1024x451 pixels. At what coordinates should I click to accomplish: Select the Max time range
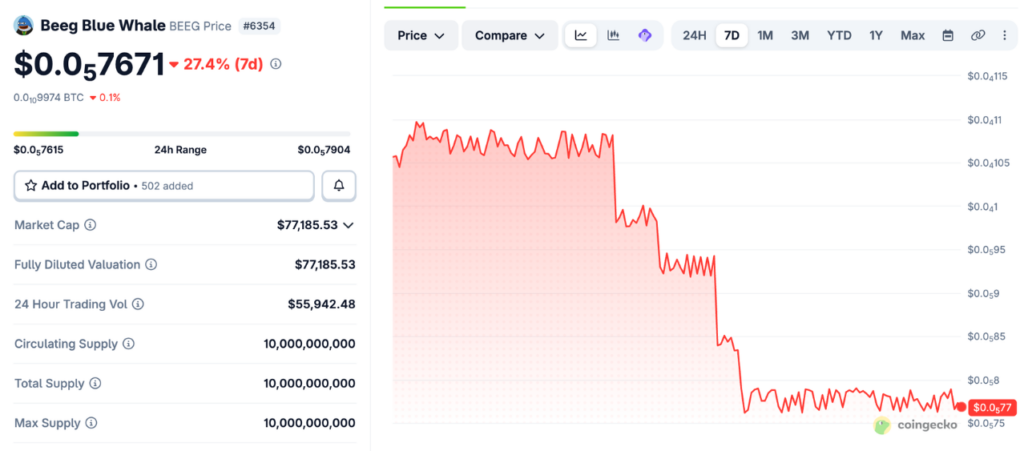[x=912, y=35]
